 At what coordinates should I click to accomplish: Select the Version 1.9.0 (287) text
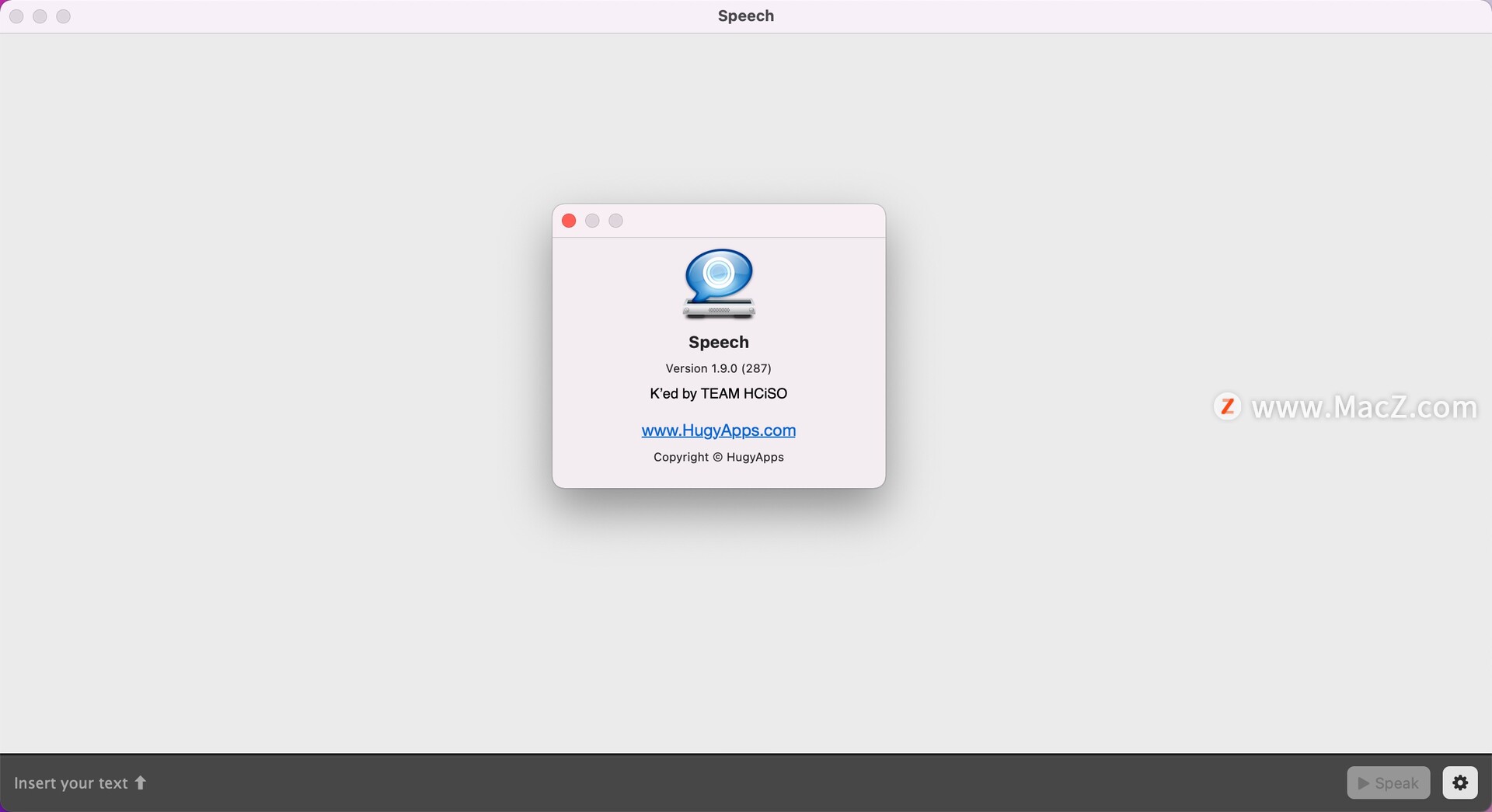point(719,368)
